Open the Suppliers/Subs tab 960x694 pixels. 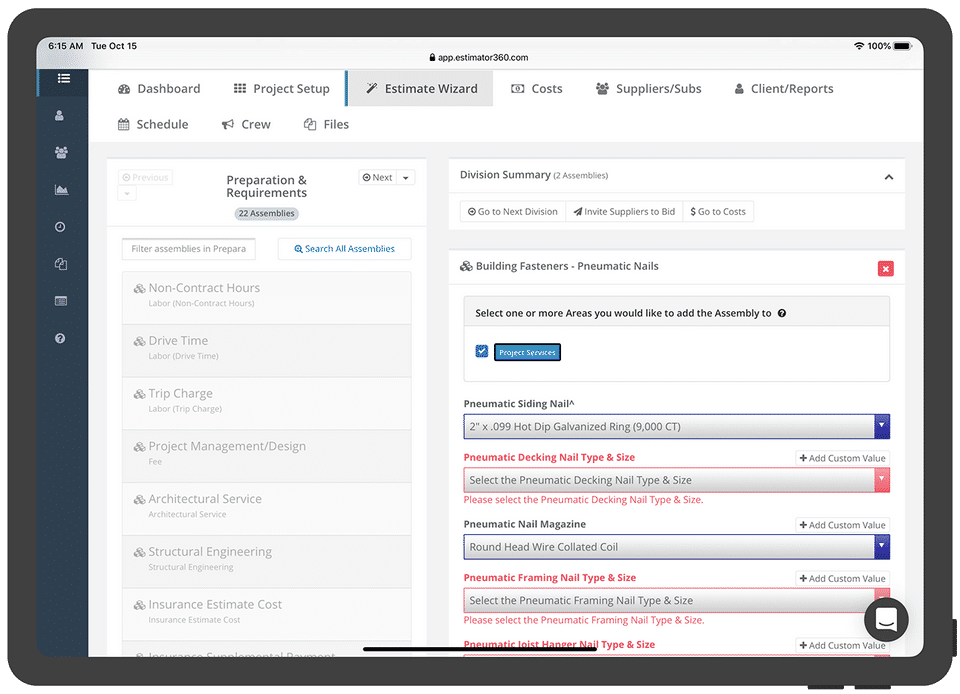pyautogui.click(x=648, y=89)
